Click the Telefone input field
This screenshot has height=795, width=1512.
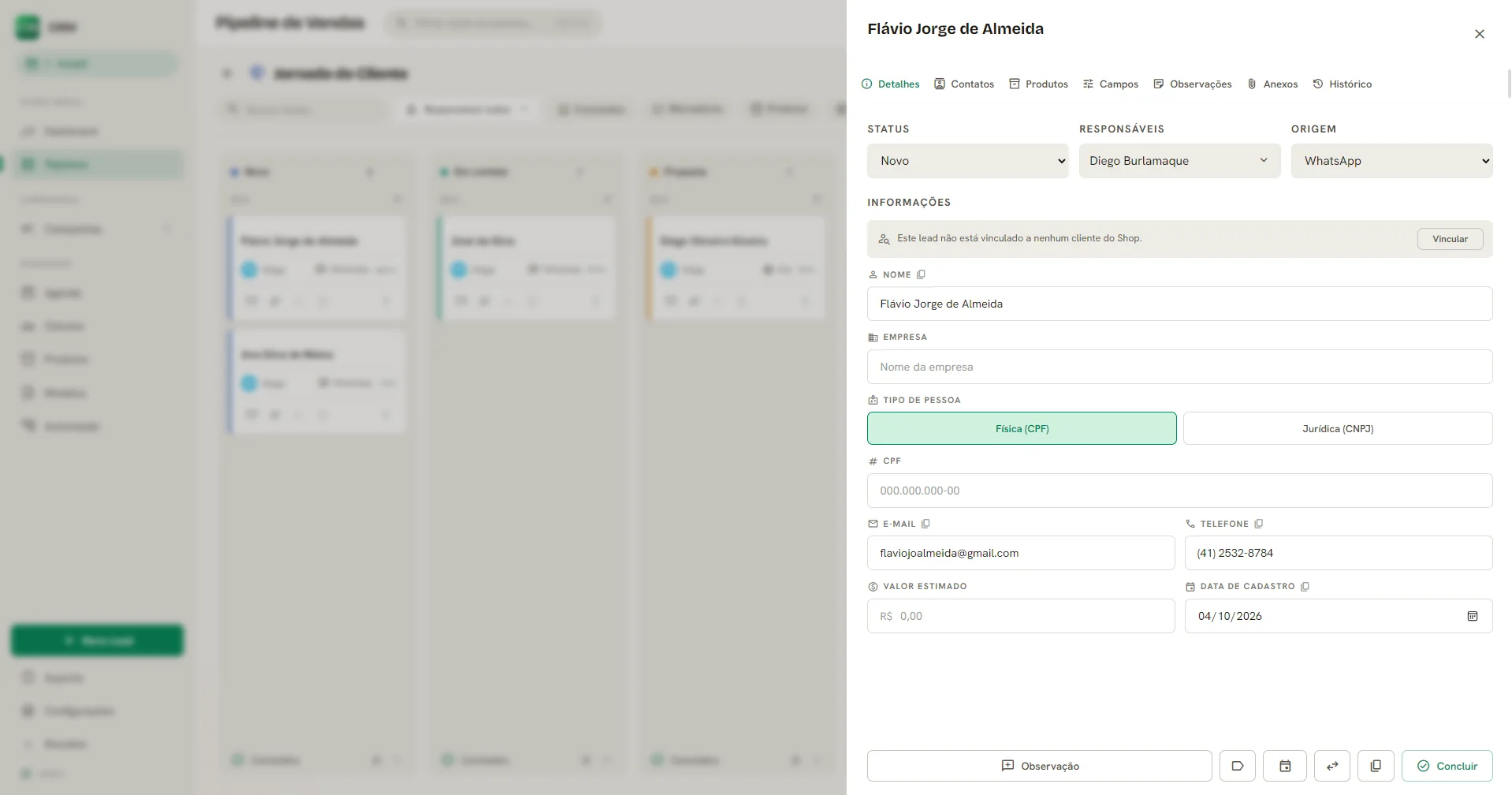[1339, 553]
